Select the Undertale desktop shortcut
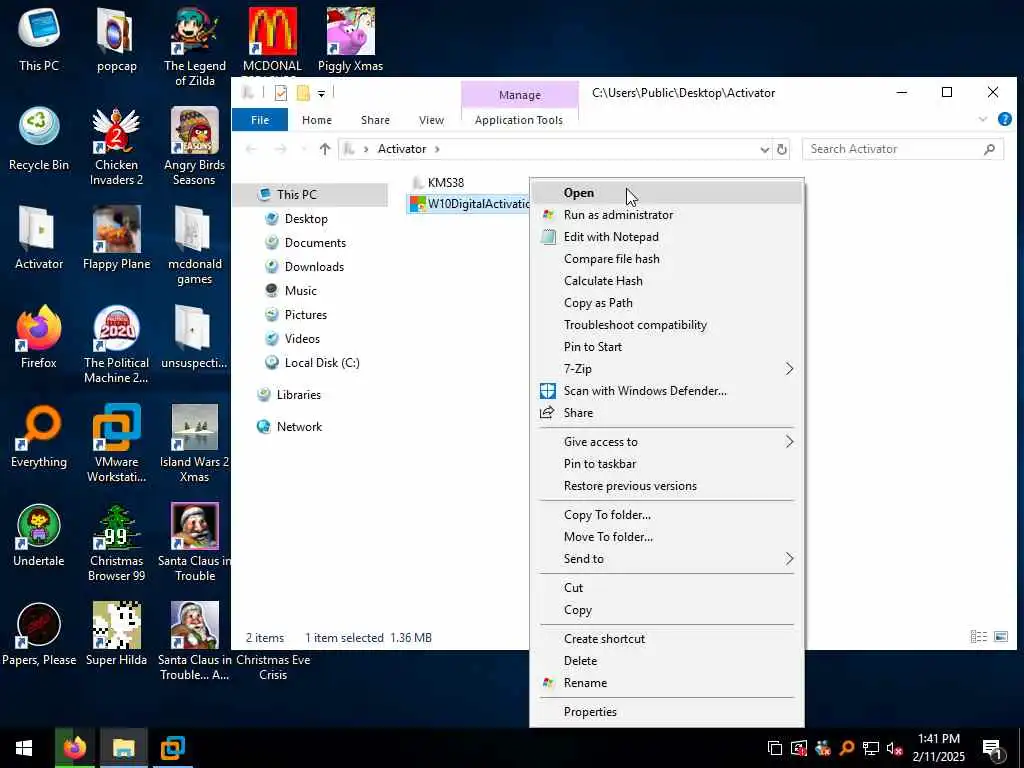 click(39, 536)
